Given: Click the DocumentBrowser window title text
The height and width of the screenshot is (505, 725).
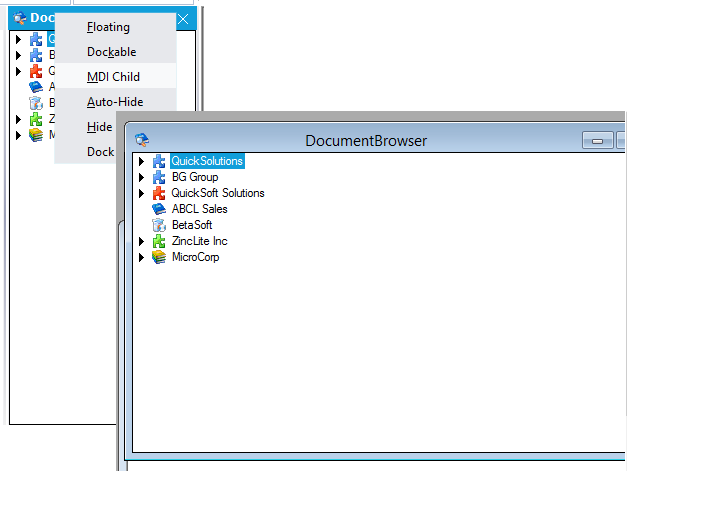Looking at the screenshot, I should click(366, 141).
